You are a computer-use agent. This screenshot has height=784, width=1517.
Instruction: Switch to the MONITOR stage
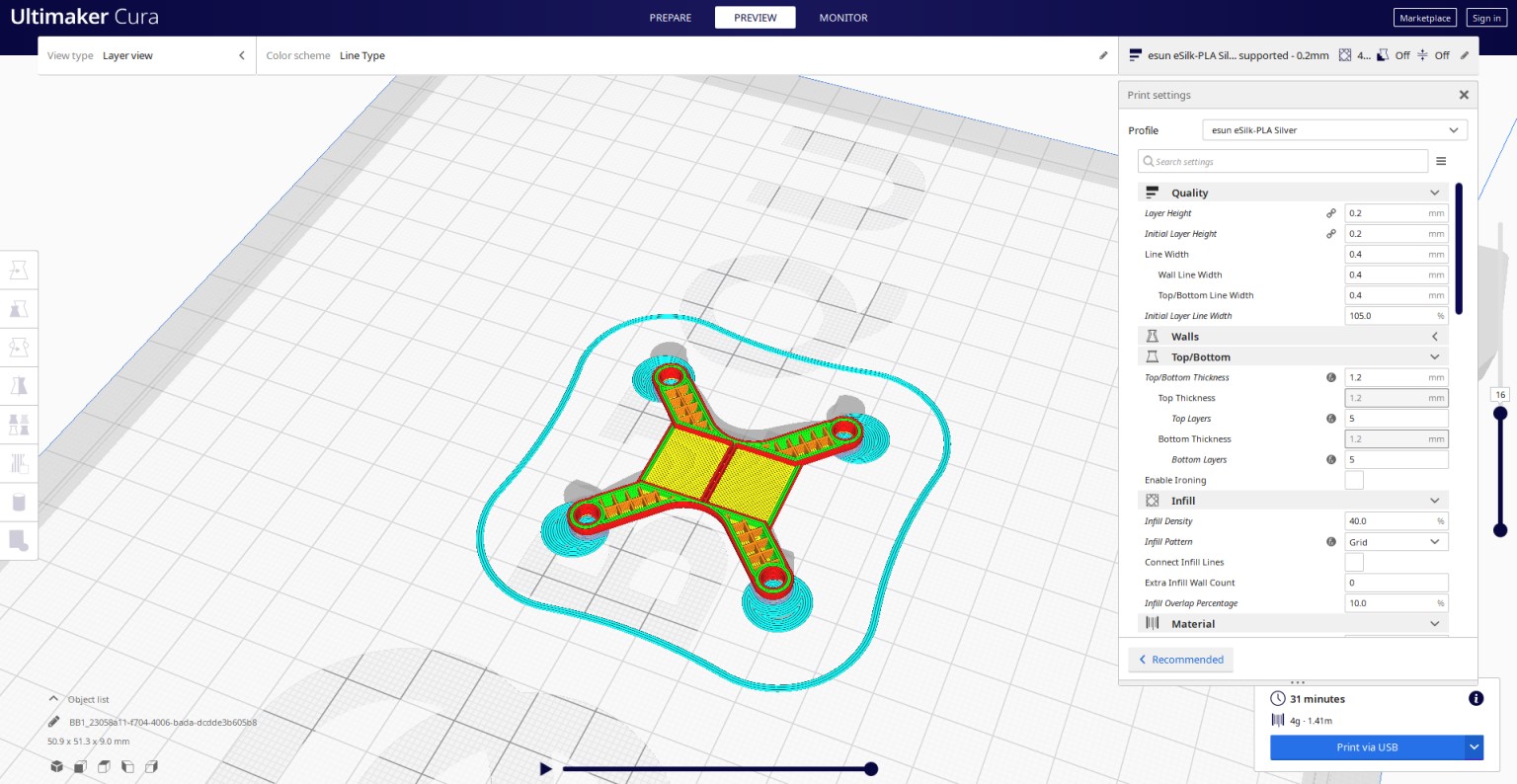[843, 18]
